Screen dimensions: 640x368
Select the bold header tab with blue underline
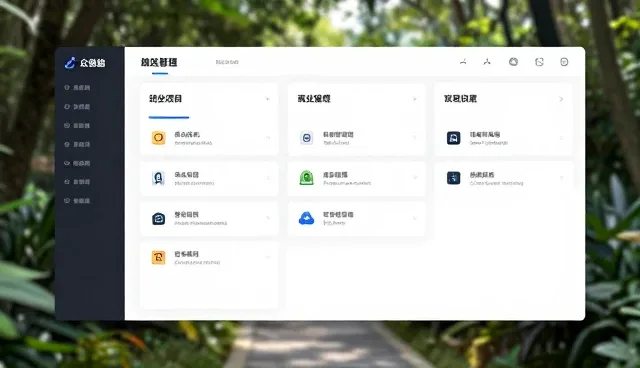(x=159, y=62)
